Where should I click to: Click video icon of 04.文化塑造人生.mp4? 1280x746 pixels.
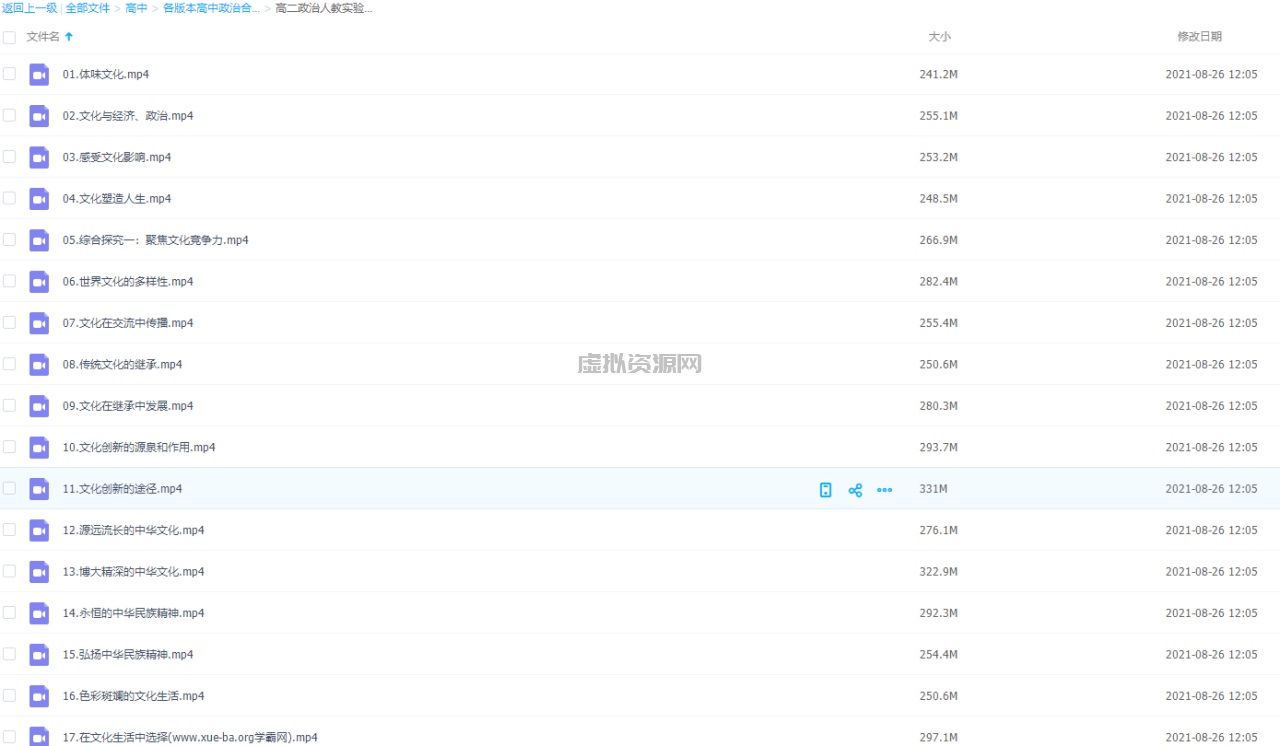coord(39,199)
